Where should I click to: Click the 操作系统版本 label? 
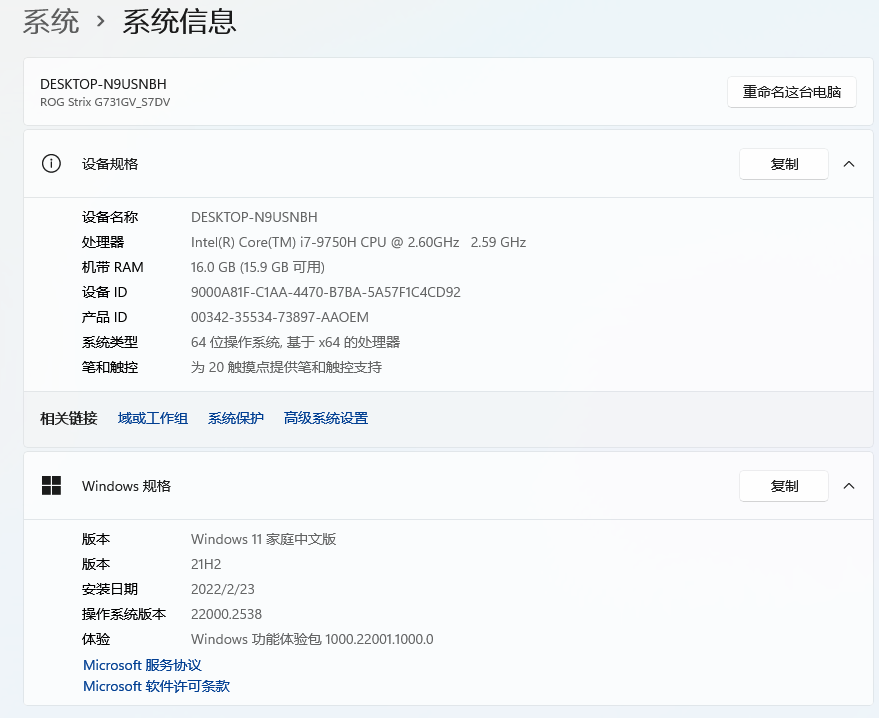click(x=124, y=614)
